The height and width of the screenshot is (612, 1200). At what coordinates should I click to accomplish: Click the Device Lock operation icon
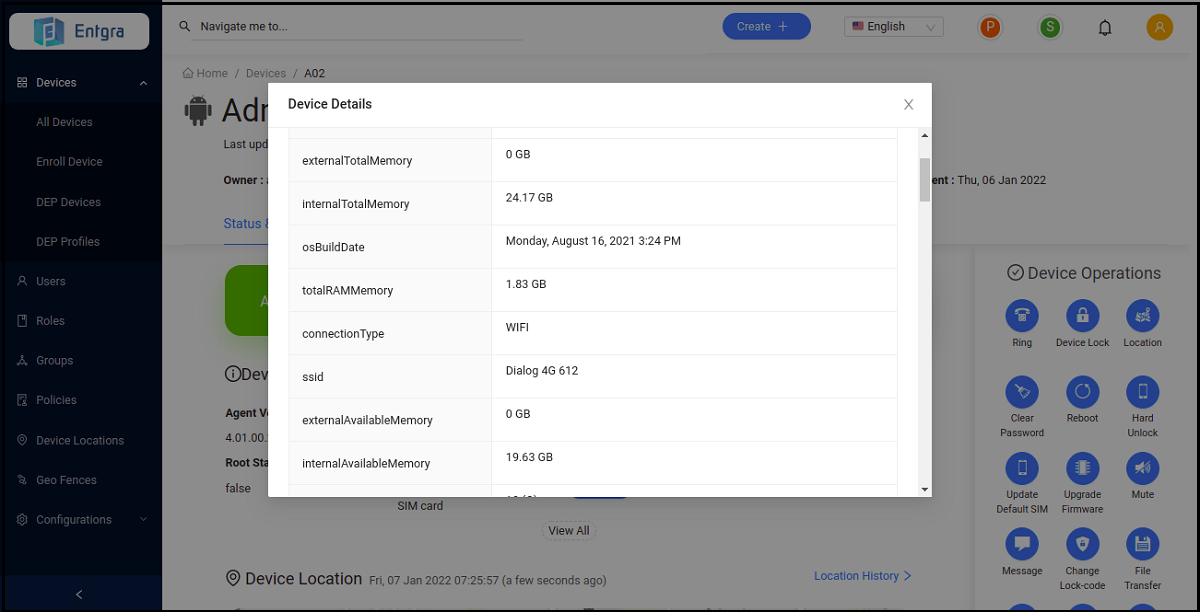[1082, 316]
